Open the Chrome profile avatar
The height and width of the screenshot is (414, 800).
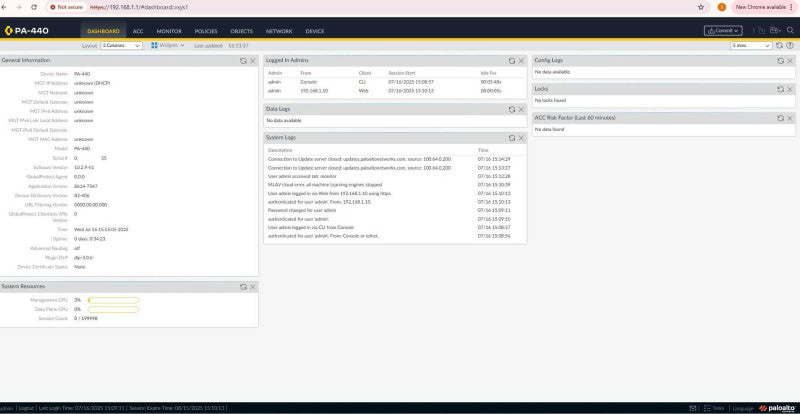(x=721, y=7)
